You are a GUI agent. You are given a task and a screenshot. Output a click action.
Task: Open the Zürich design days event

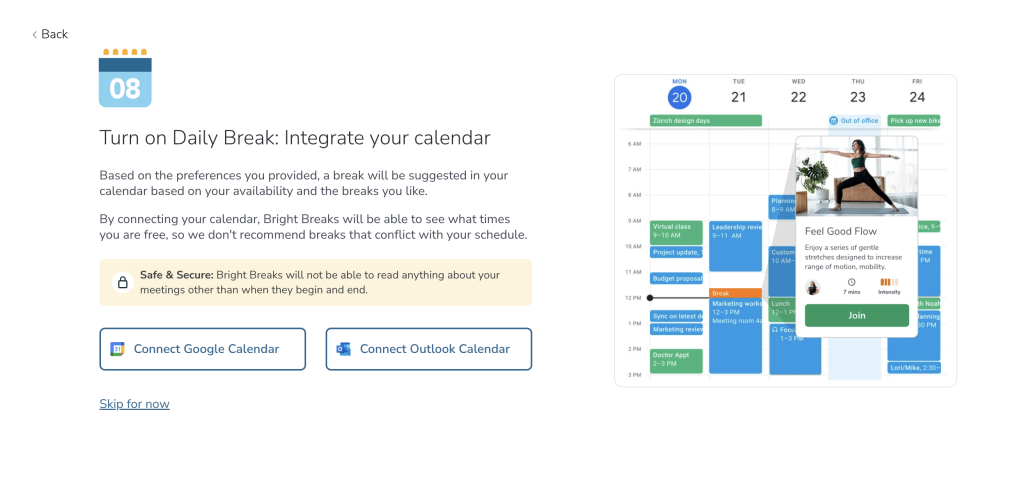point(705,121)
